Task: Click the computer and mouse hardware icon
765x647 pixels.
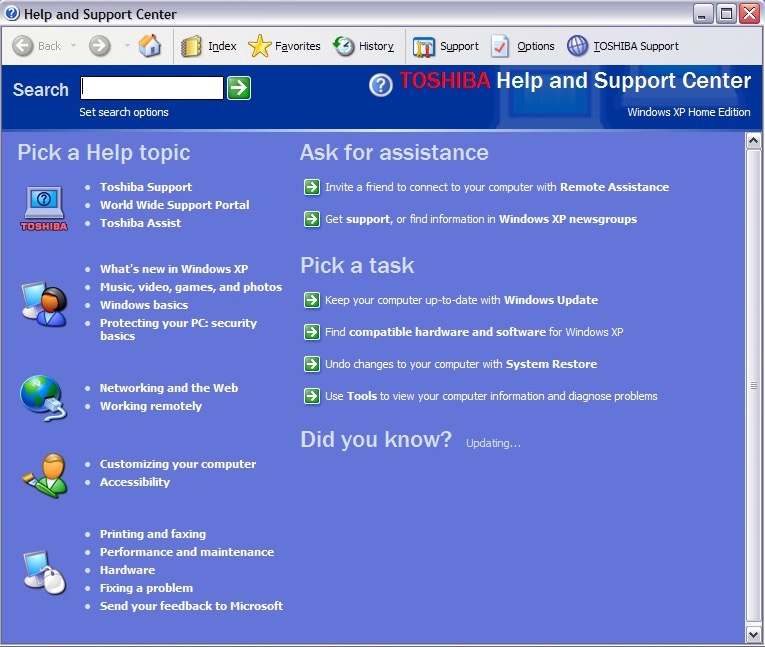Action: [45, 572]
